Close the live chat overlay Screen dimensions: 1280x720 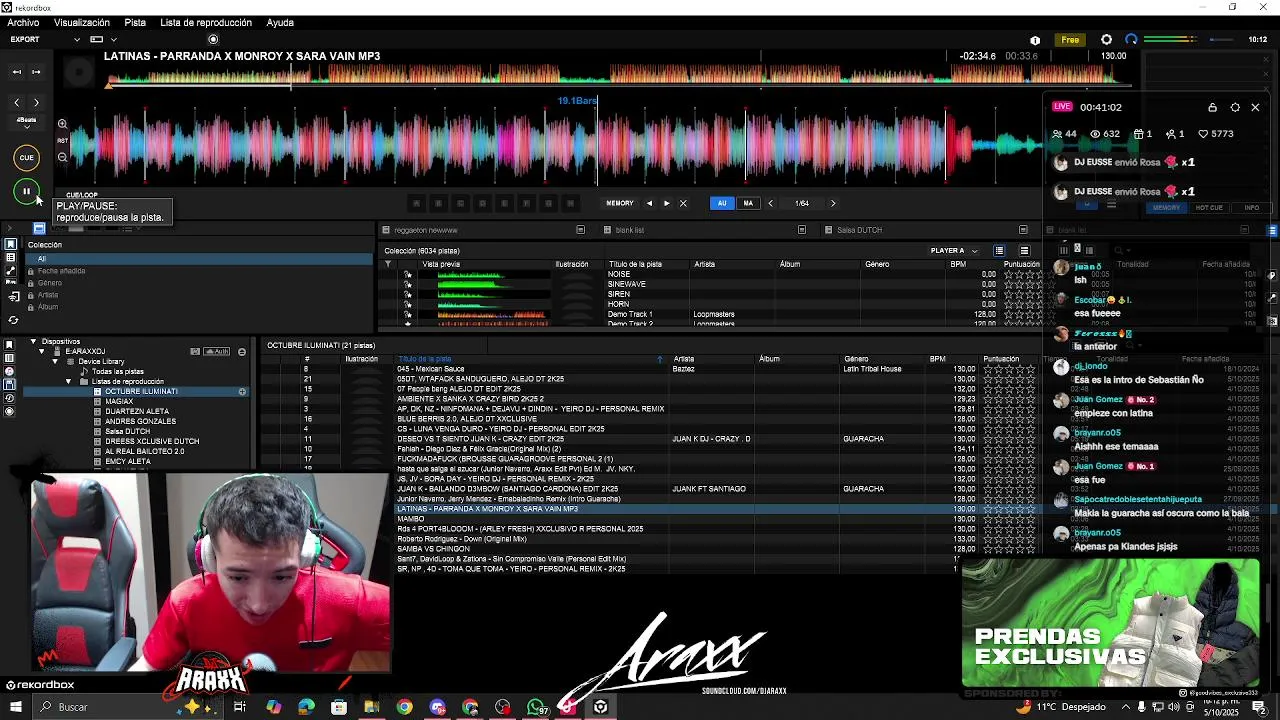click(1255, 107)
